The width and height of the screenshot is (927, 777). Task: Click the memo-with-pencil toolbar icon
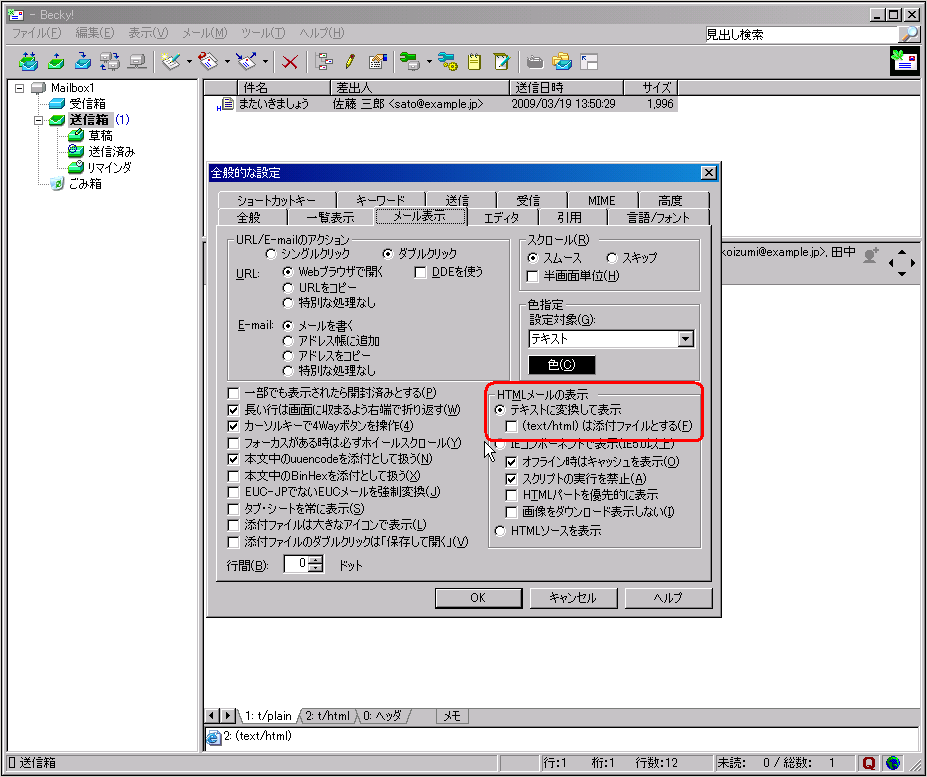pyautogui.click(x=501, y=61)
